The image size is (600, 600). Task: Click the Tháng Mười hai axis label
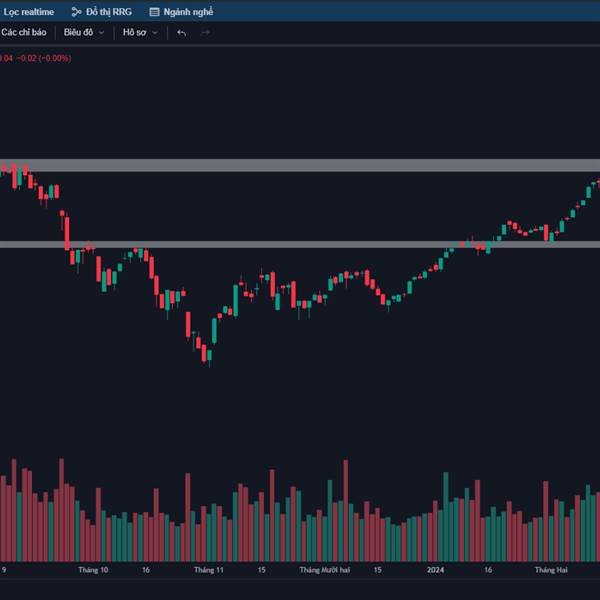[324, 570]
